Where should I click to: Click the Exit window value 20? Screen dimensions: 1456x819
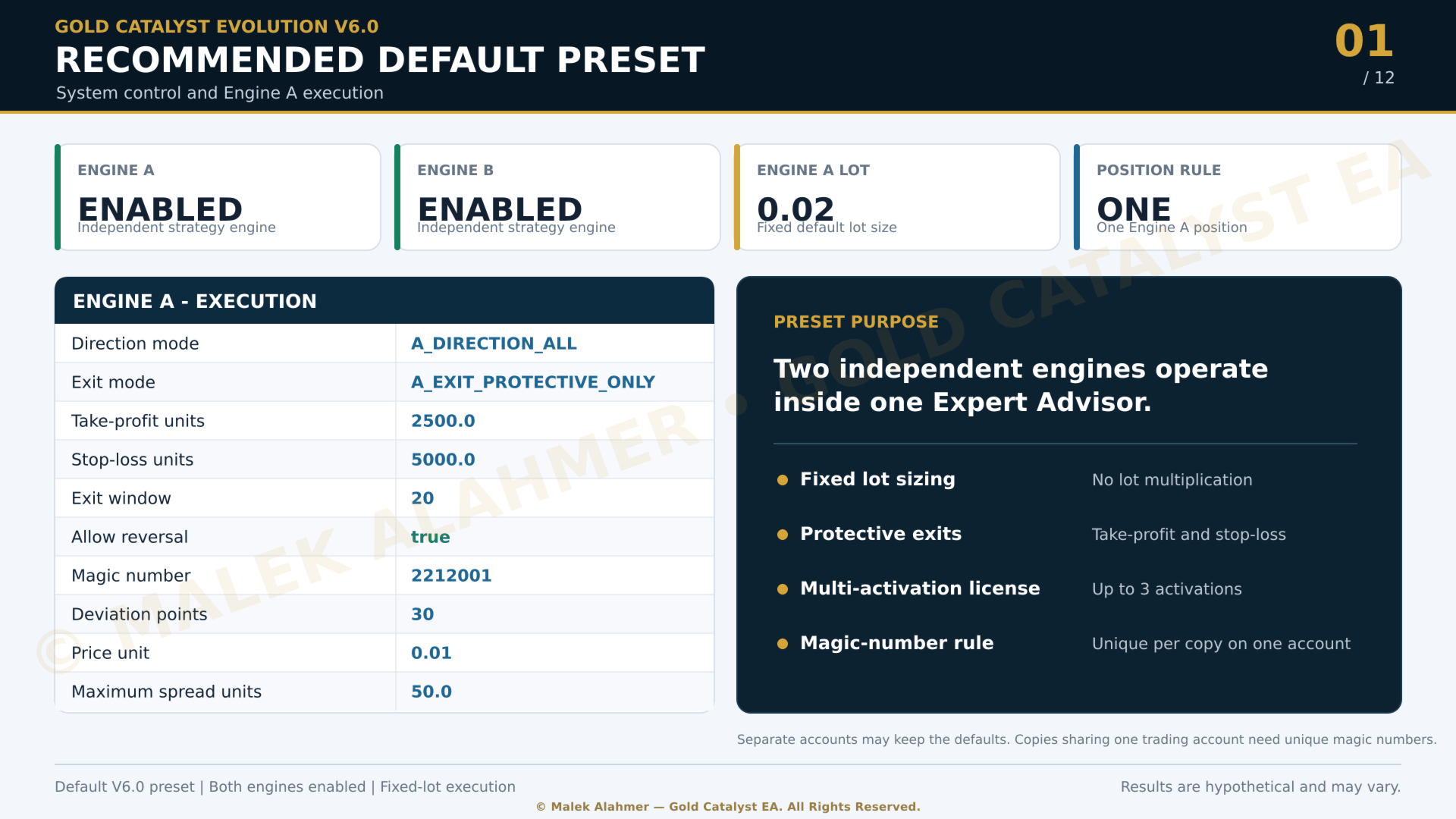click(x=422, y=498)
